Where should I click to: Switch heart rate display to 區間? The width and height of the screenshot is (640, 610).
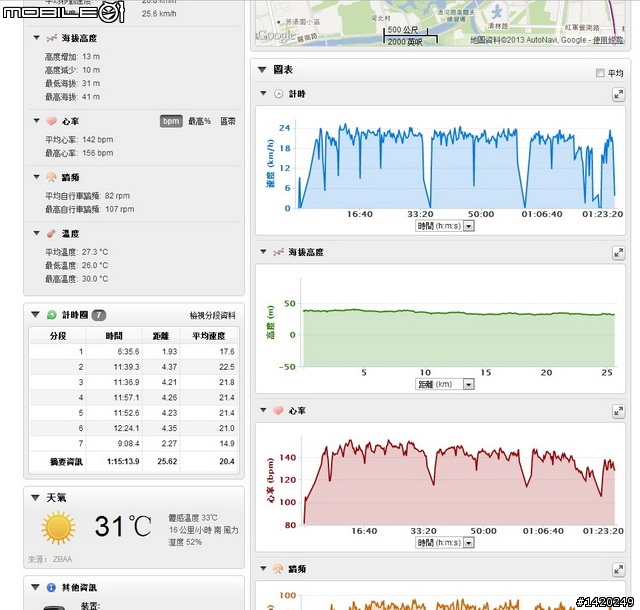coord(228,121)
